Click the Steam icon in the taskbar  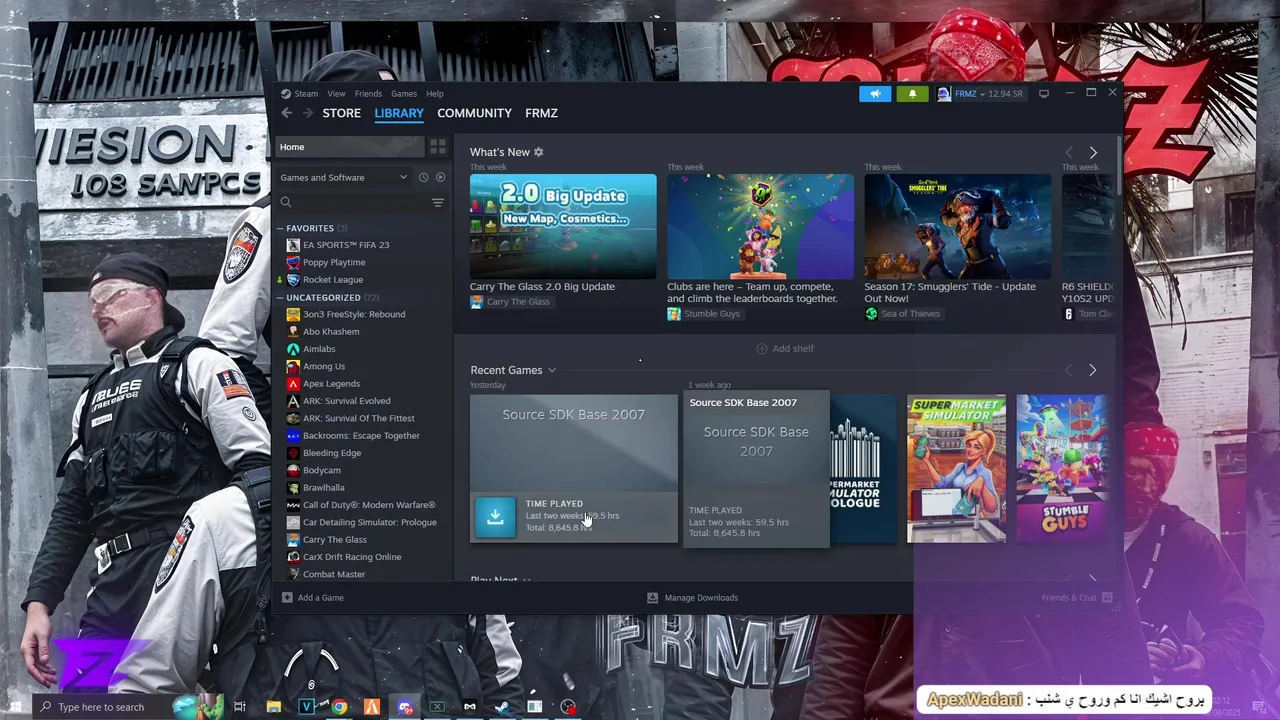click(502, 707)
